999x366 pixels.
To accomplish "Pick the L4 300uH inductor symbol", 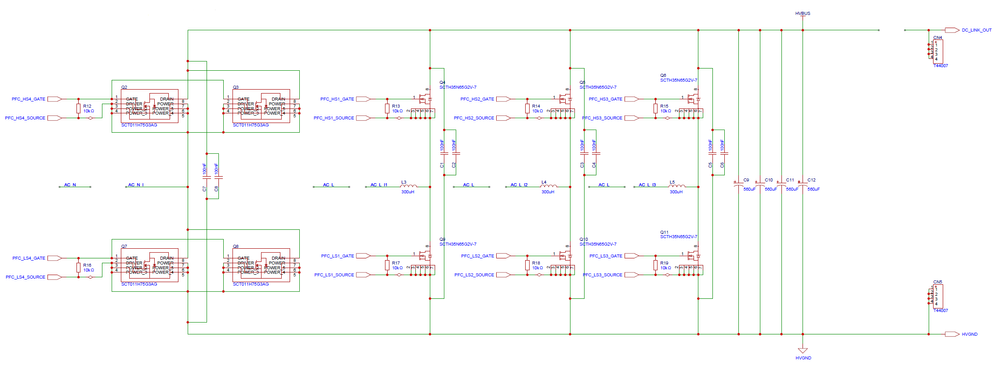I will click(549, 186).
